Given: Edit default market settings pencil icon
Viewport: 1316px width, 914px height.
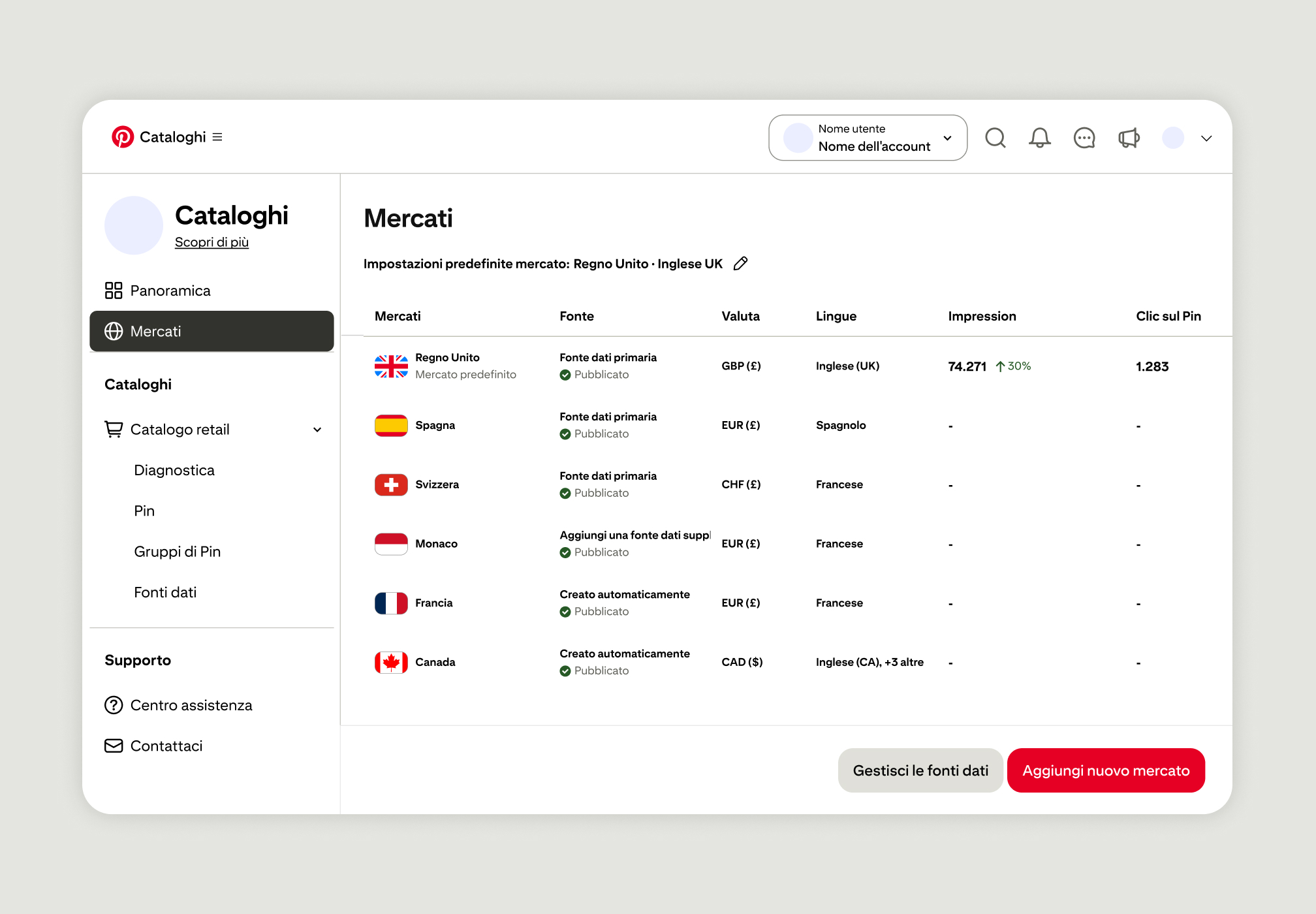Looking at the screenshot, I should 740,264.
